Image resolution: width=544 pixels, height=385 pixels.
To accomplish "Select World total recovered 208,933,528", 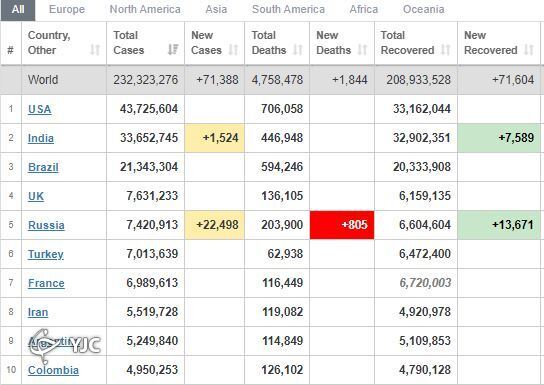I will 419,80.
